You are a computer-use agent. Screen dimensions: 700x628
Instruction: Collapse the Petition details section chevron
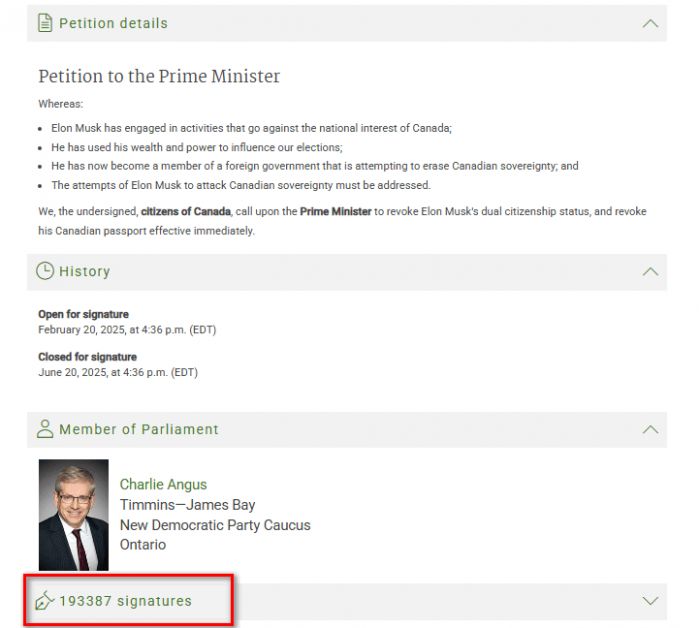(650, 23)
